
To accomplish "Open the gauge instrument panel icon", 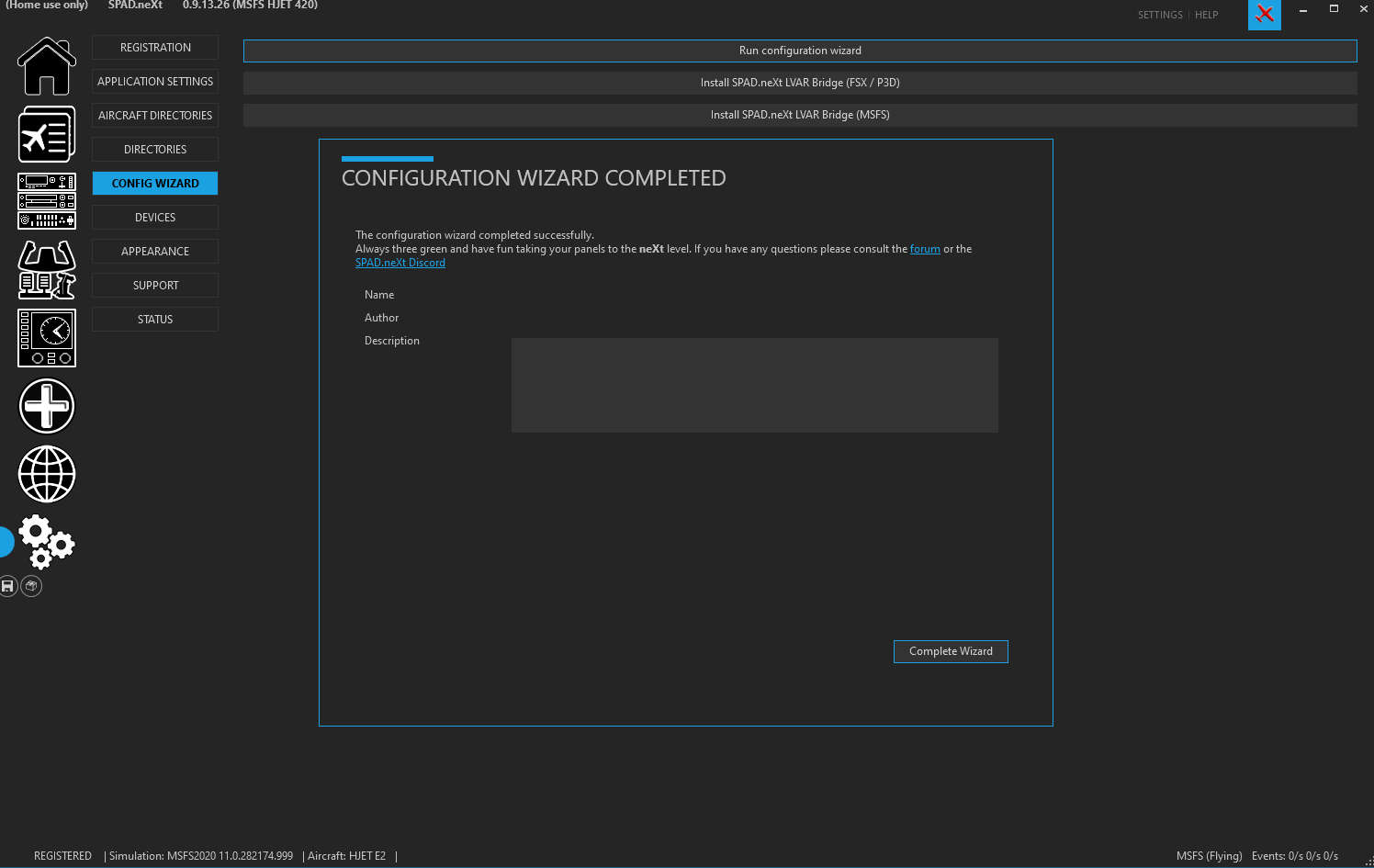I will coord(47,338).
